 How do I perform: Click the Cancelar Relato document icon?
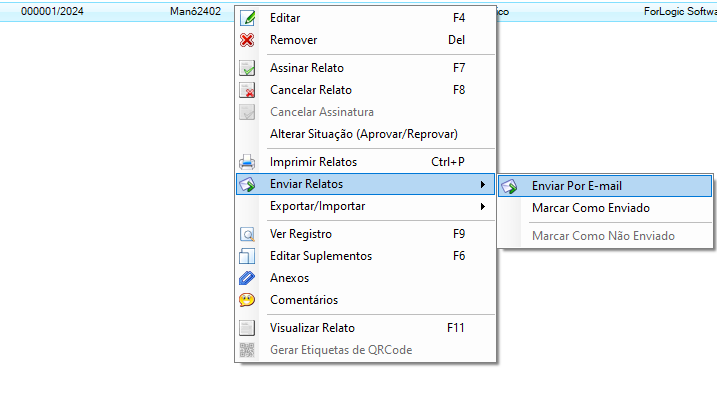coord(247,90)
